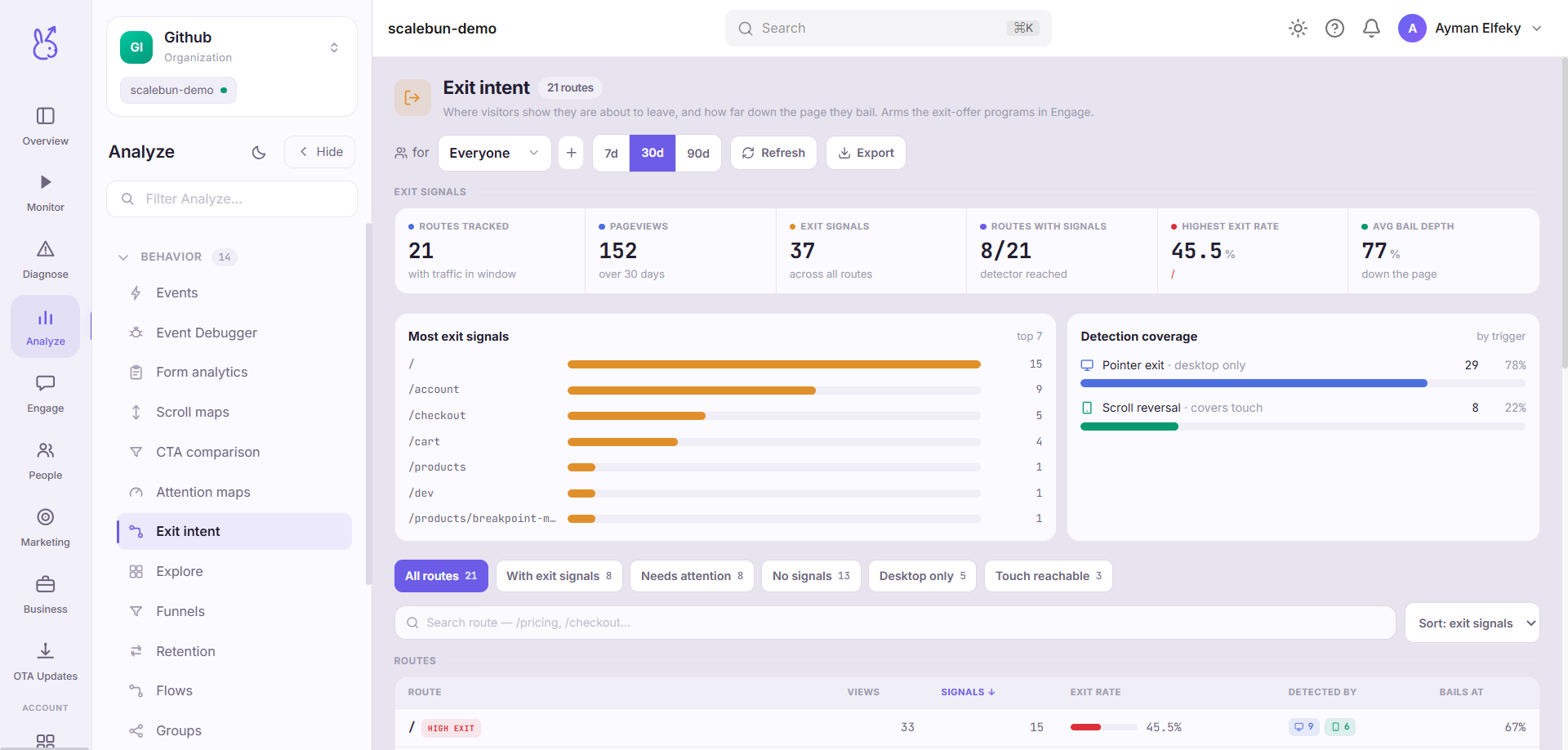
Task: Focus the Search route input field
Action: [x=895, y=623]
